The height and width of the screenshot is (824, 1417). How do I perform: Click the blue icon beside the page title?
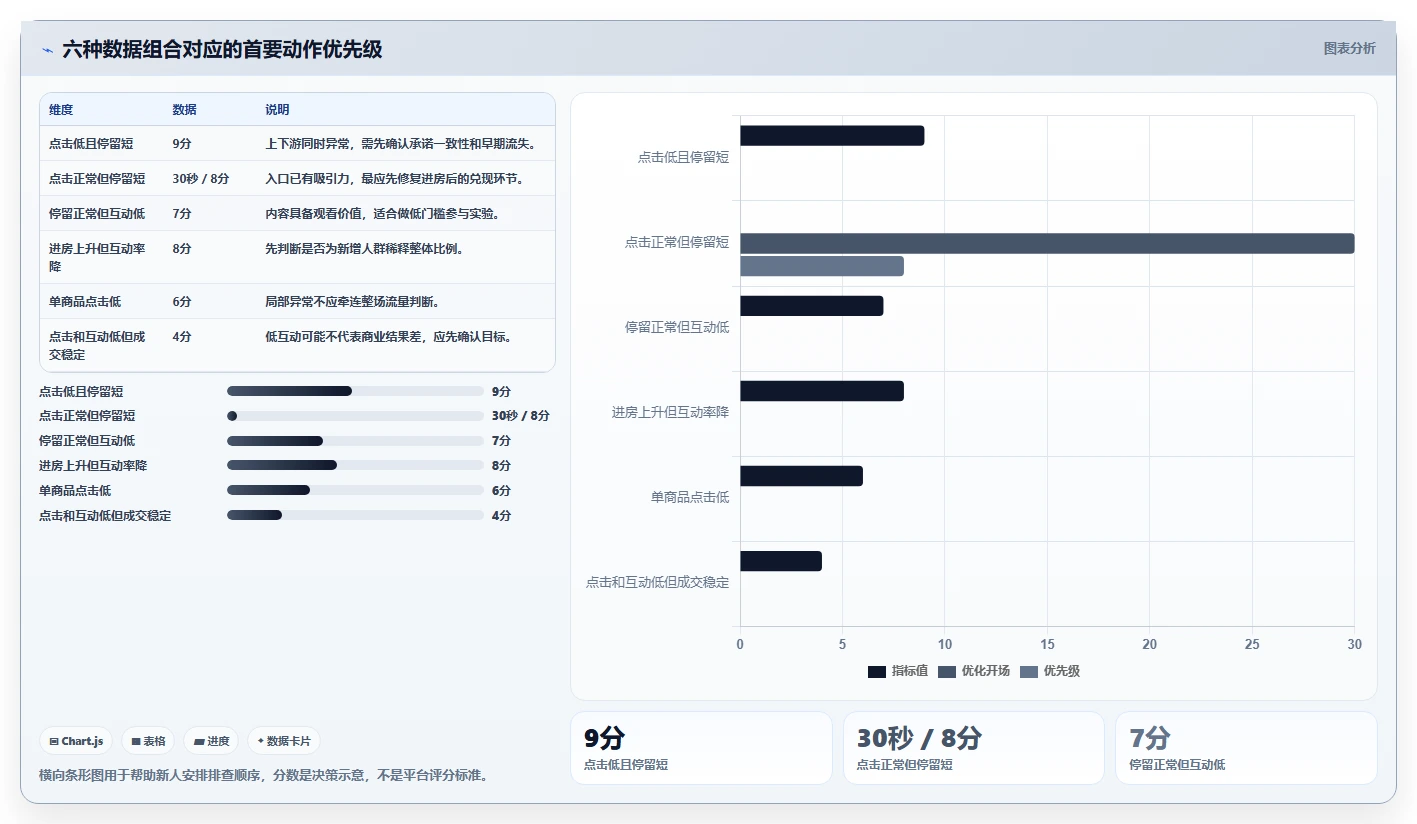(x=47, y=50)
